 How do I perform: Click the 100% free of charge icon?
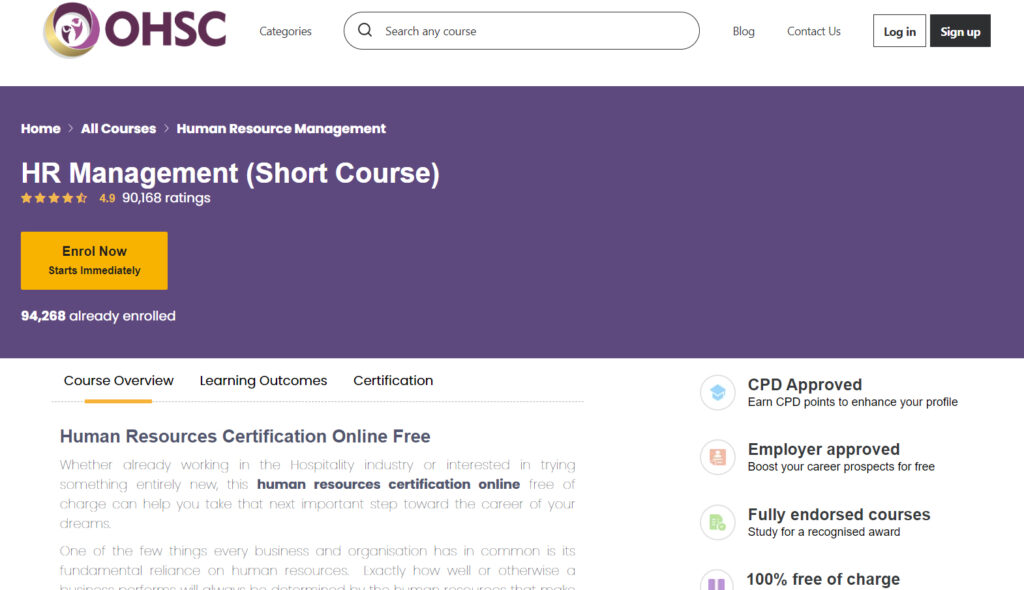717,582
